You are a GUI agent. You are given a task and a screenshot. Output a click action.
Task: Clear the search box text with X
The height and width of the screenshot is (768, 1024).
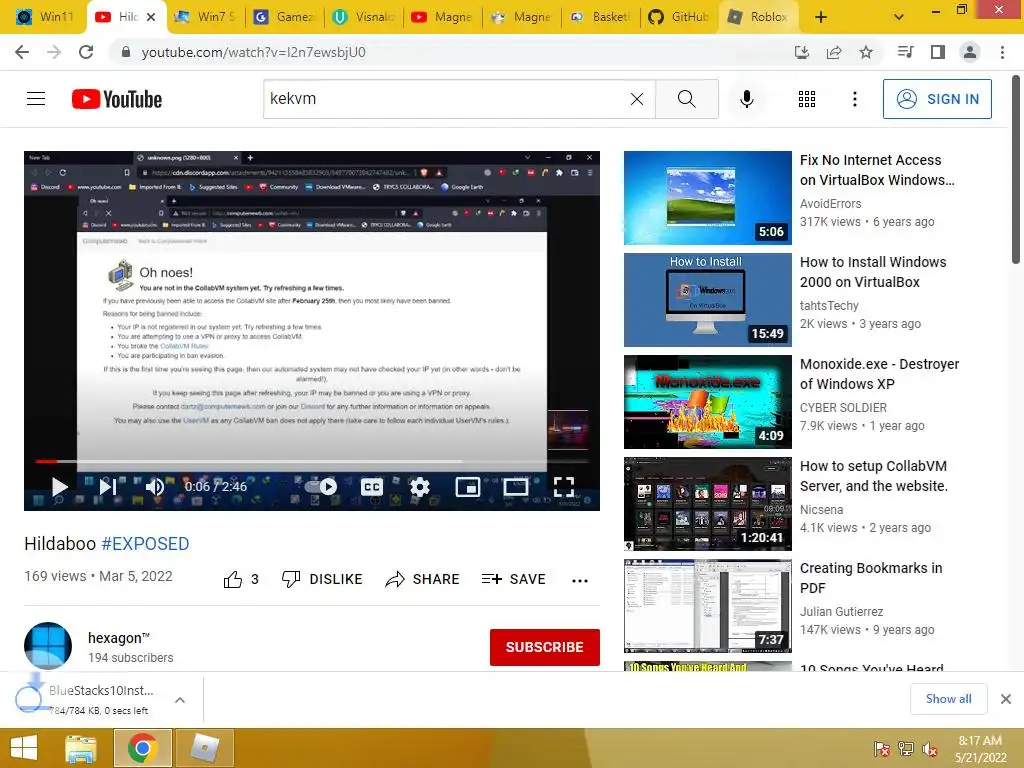pyautogui.click(x=637, y=99)
